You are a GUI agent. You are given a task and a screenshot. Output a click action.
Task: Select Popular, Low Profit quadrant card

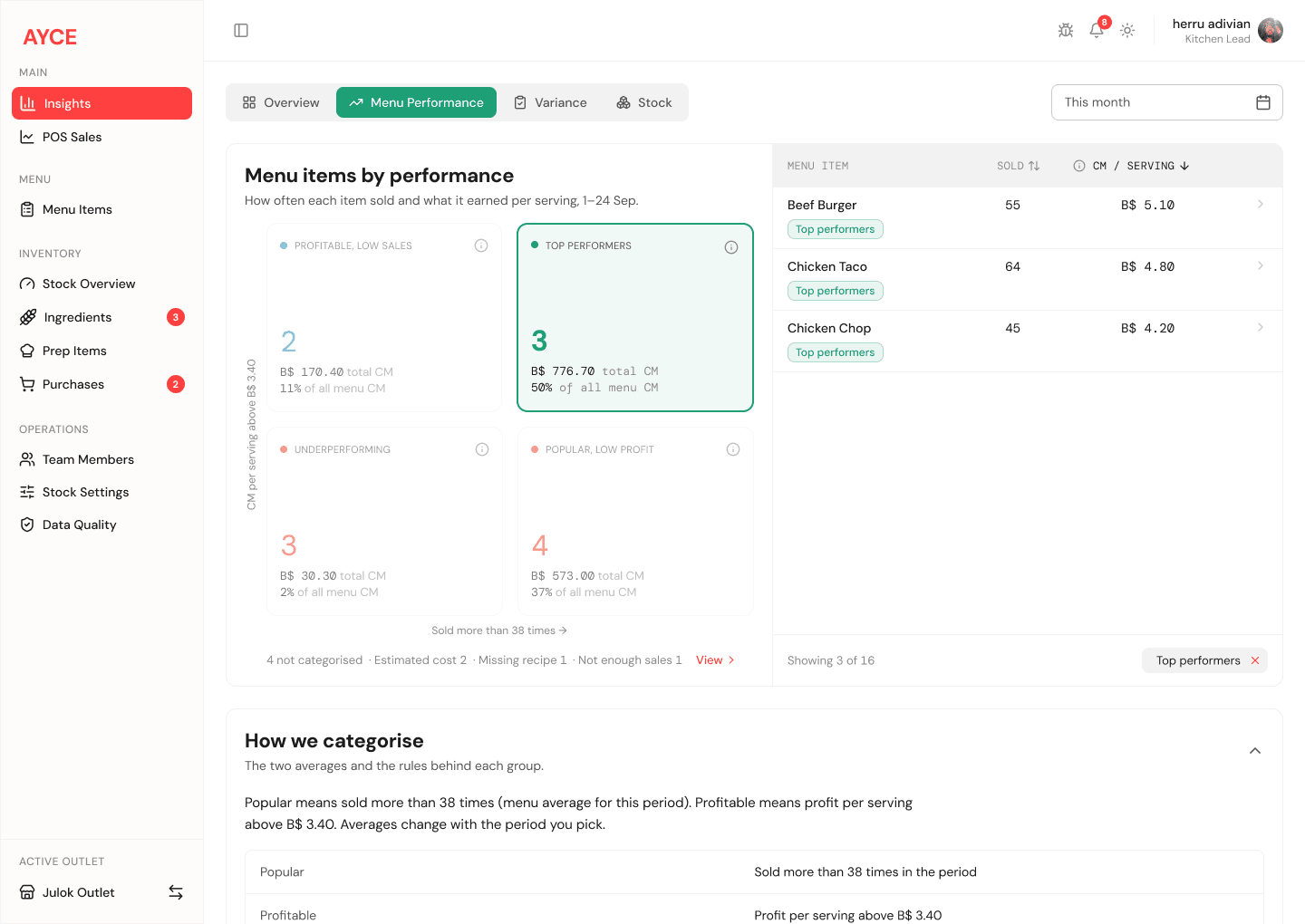pos(635,522)
